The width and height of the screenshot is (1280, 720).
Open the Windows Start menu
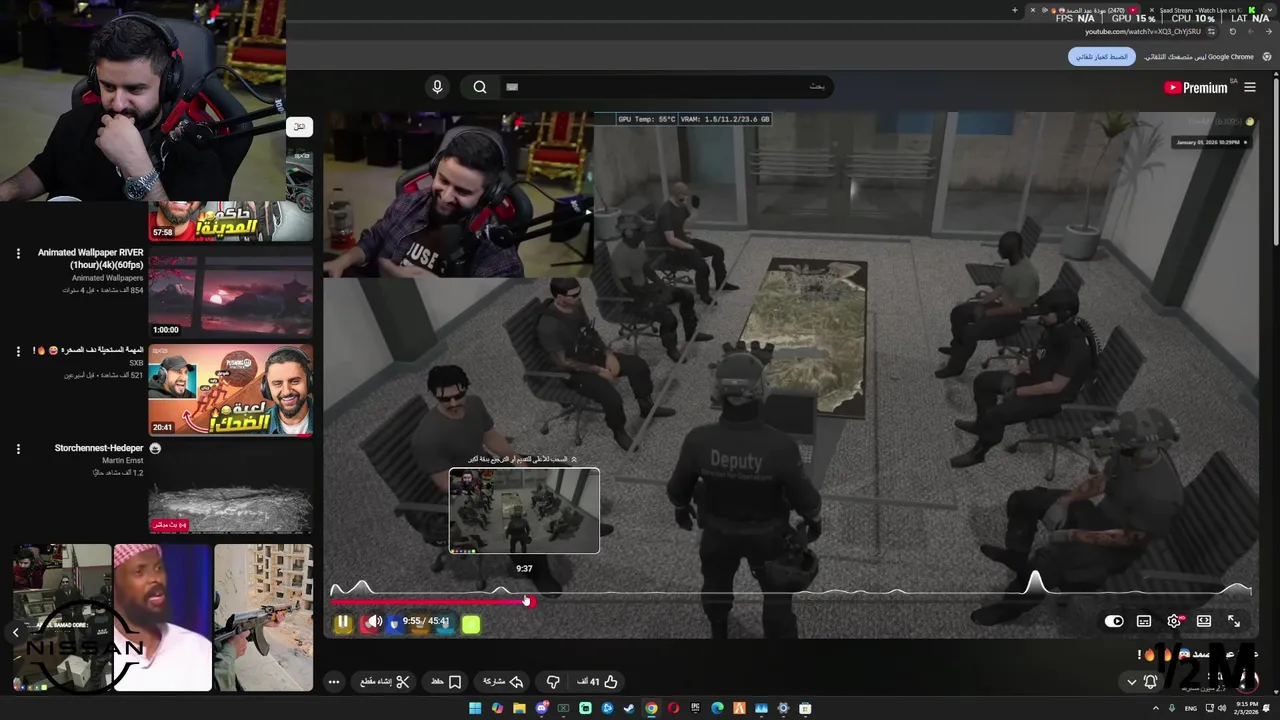tap(475, 708)
